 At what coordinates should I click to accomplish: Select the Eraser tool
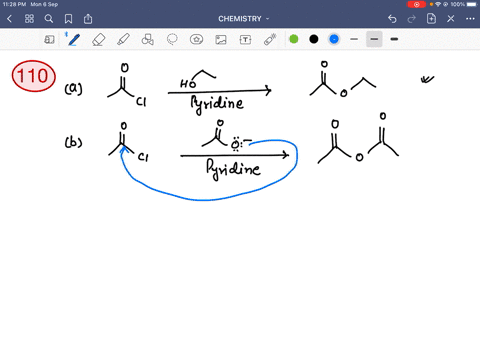click(98, 40)
